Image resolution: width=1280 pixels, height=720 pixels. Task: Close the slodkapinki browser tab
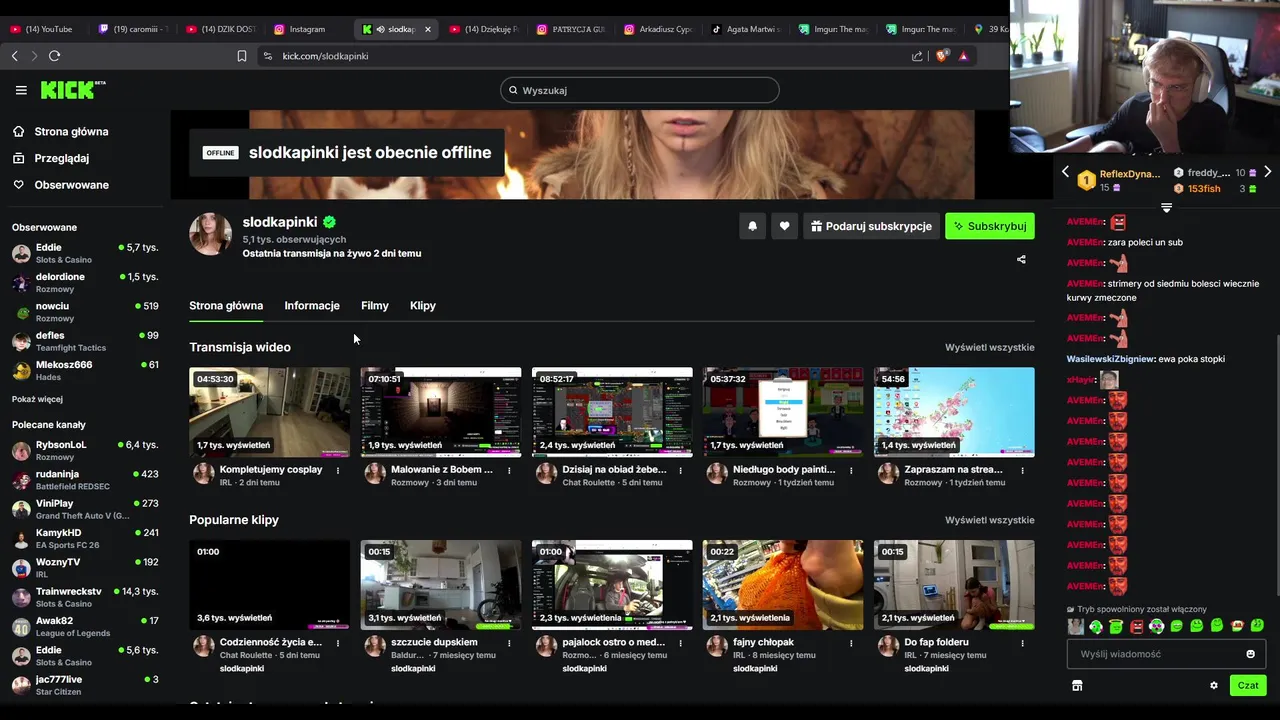pyautogui.click(x=428, y=29)
